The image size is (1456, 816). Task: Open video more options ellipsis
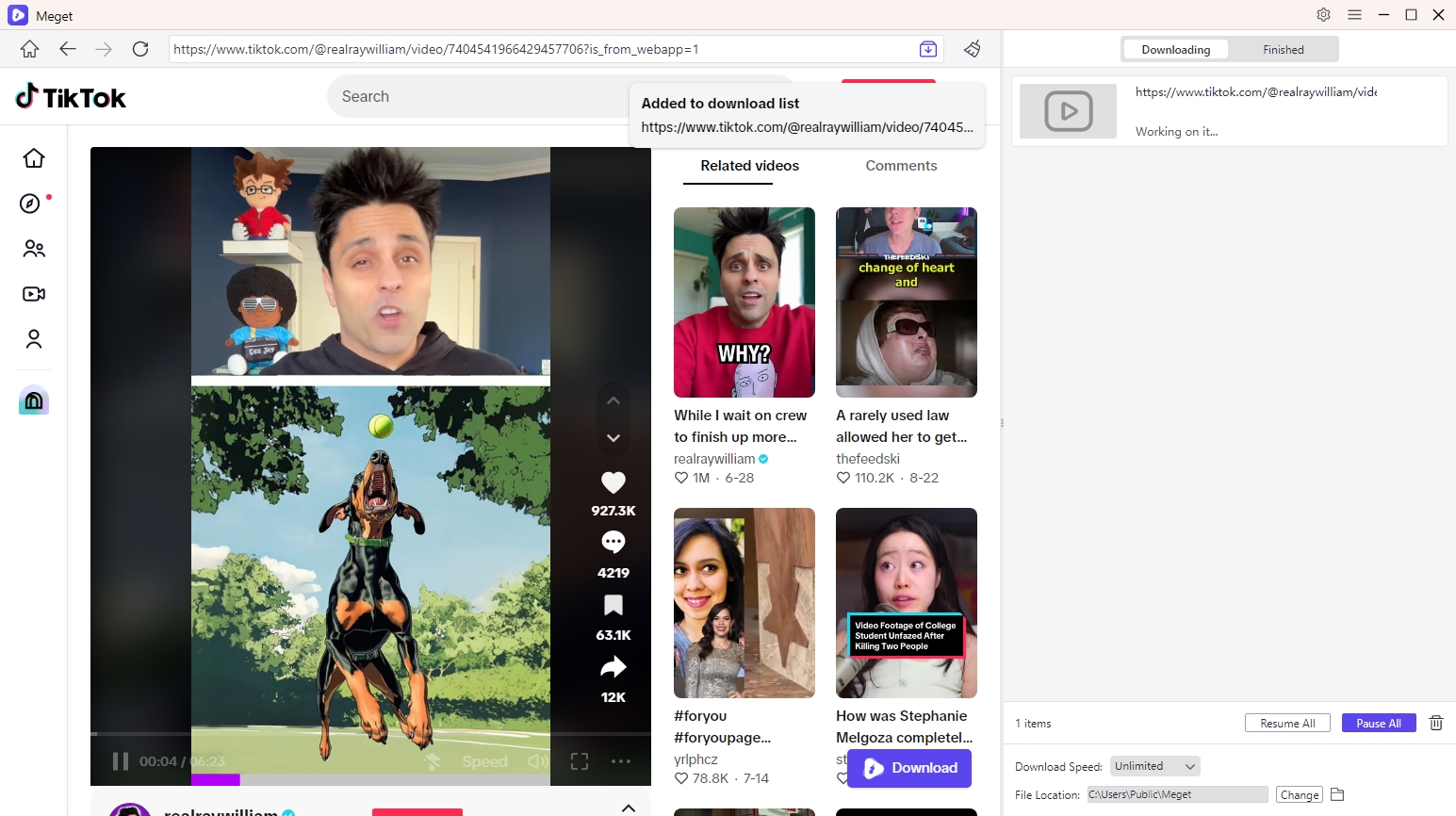pyautogui.click(x=620, y=761)
